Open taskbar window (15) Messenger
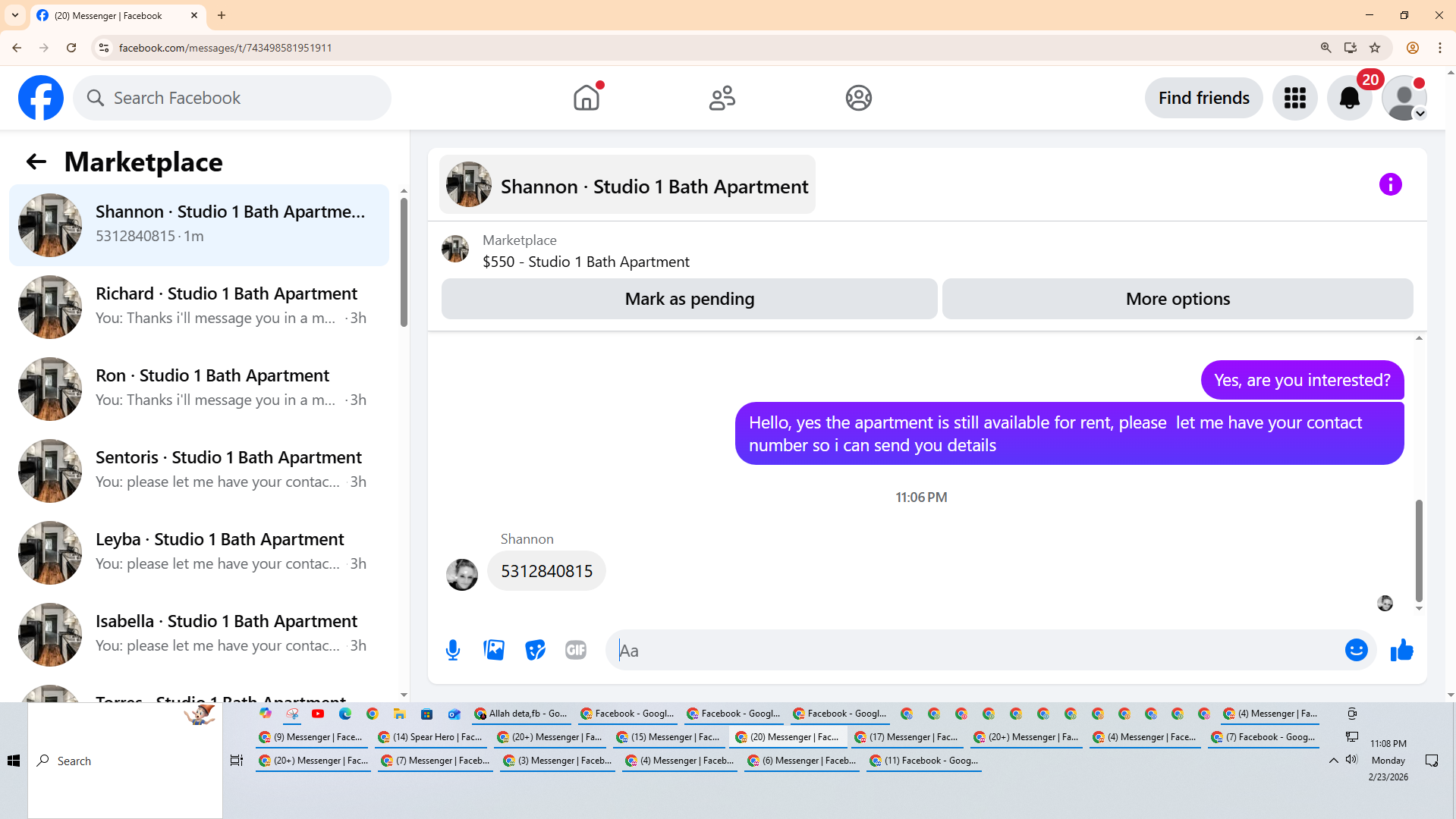This screenshot has height=819, width=1456. (668, 737)
